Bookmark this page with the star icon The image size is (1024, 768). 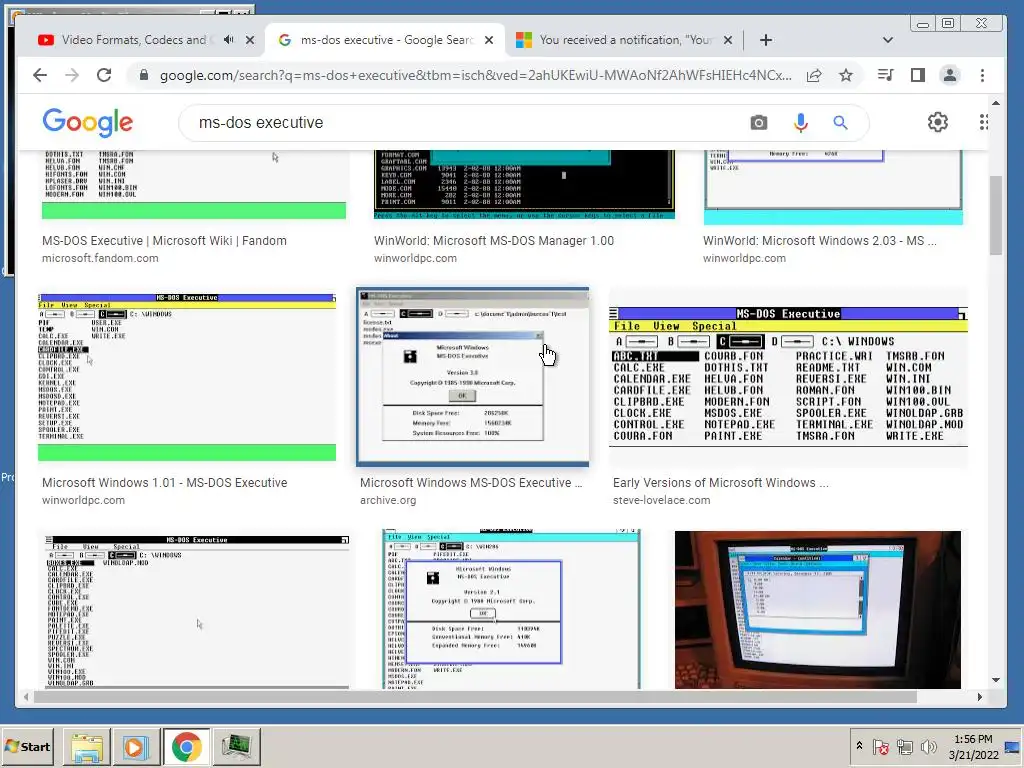[x=846, y=75]
